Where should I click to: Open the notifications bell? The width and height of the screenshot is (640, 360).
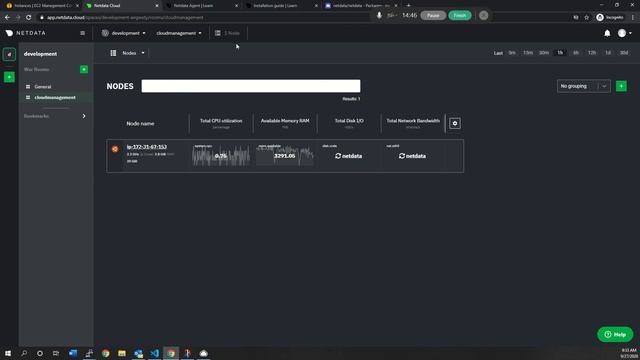(607, 33)
